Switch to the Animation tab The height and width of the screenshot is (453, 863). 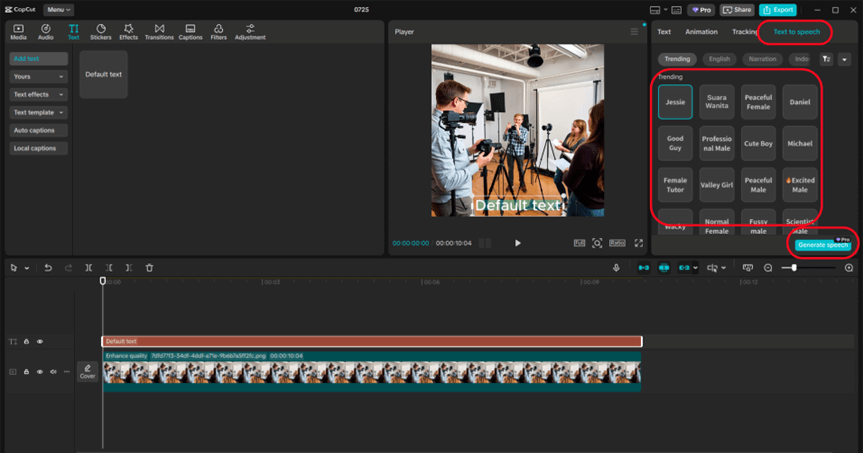[x=701, y=32]
